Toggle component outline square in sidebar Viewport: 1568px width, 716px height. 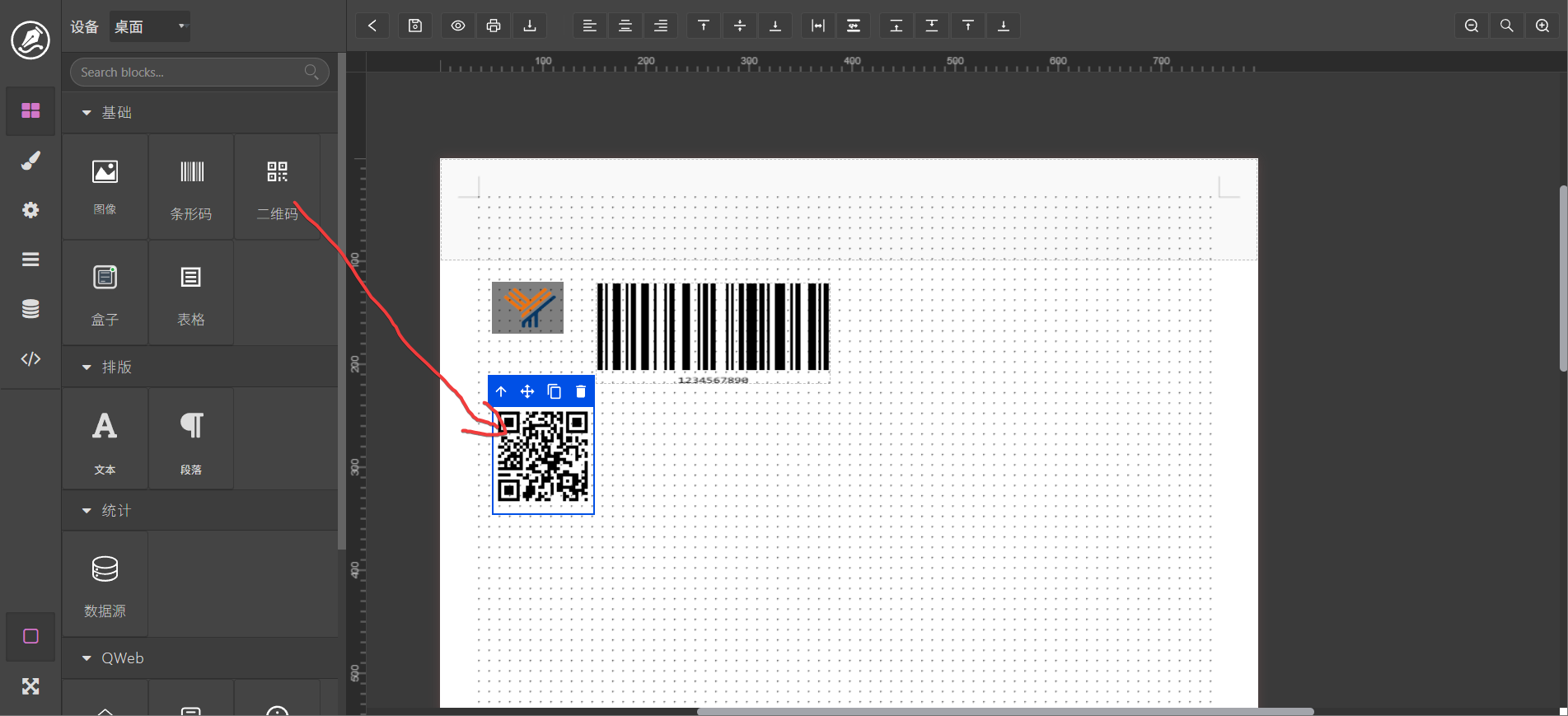coord(30,636)
